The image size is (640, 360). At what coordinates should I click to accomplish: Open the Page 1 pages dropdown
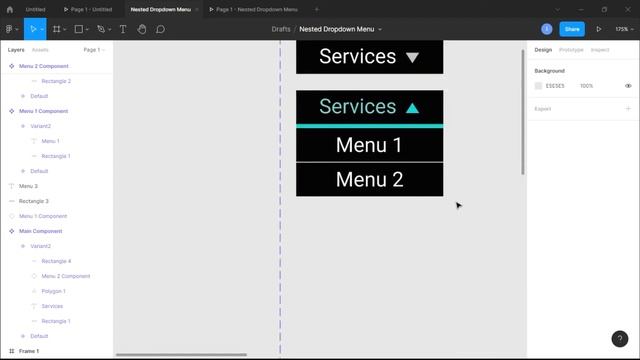[94, 50]
